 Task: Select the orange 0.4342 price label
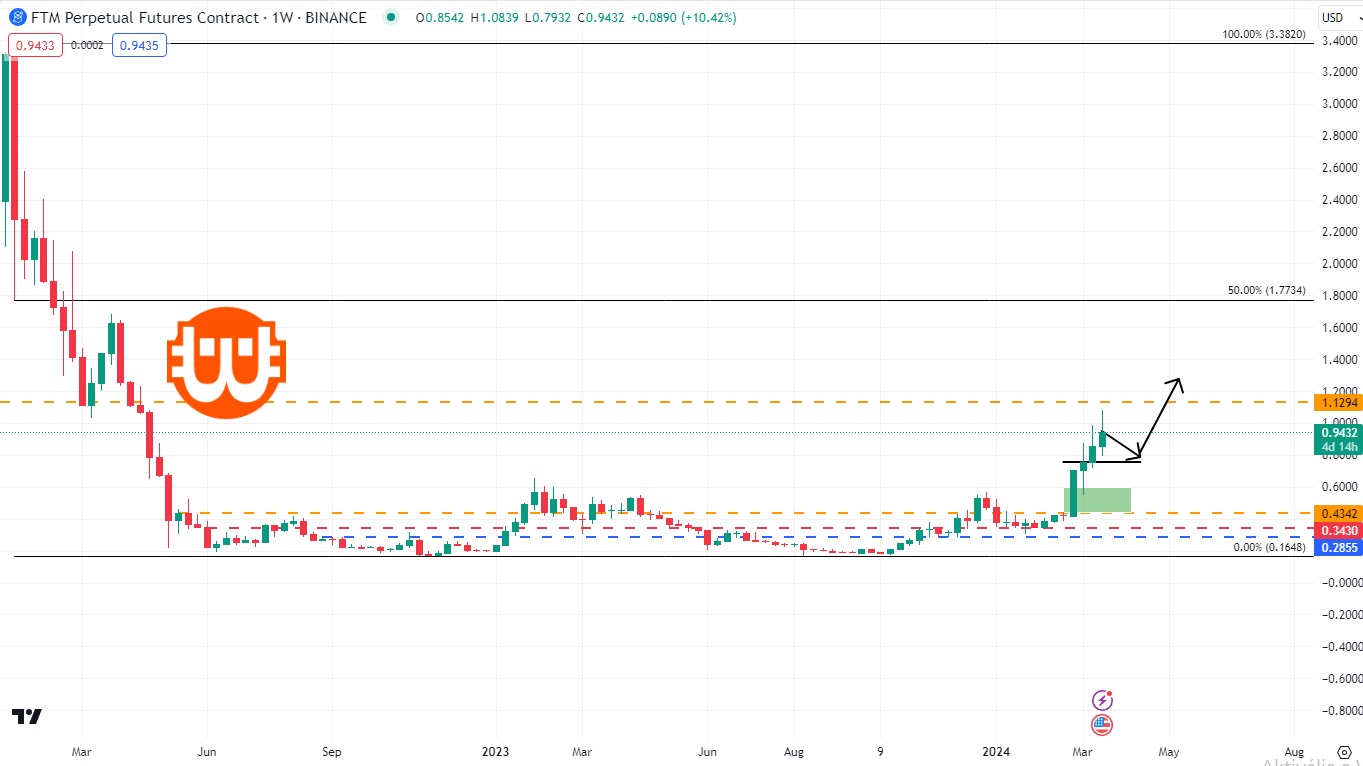click(1338, 513)
